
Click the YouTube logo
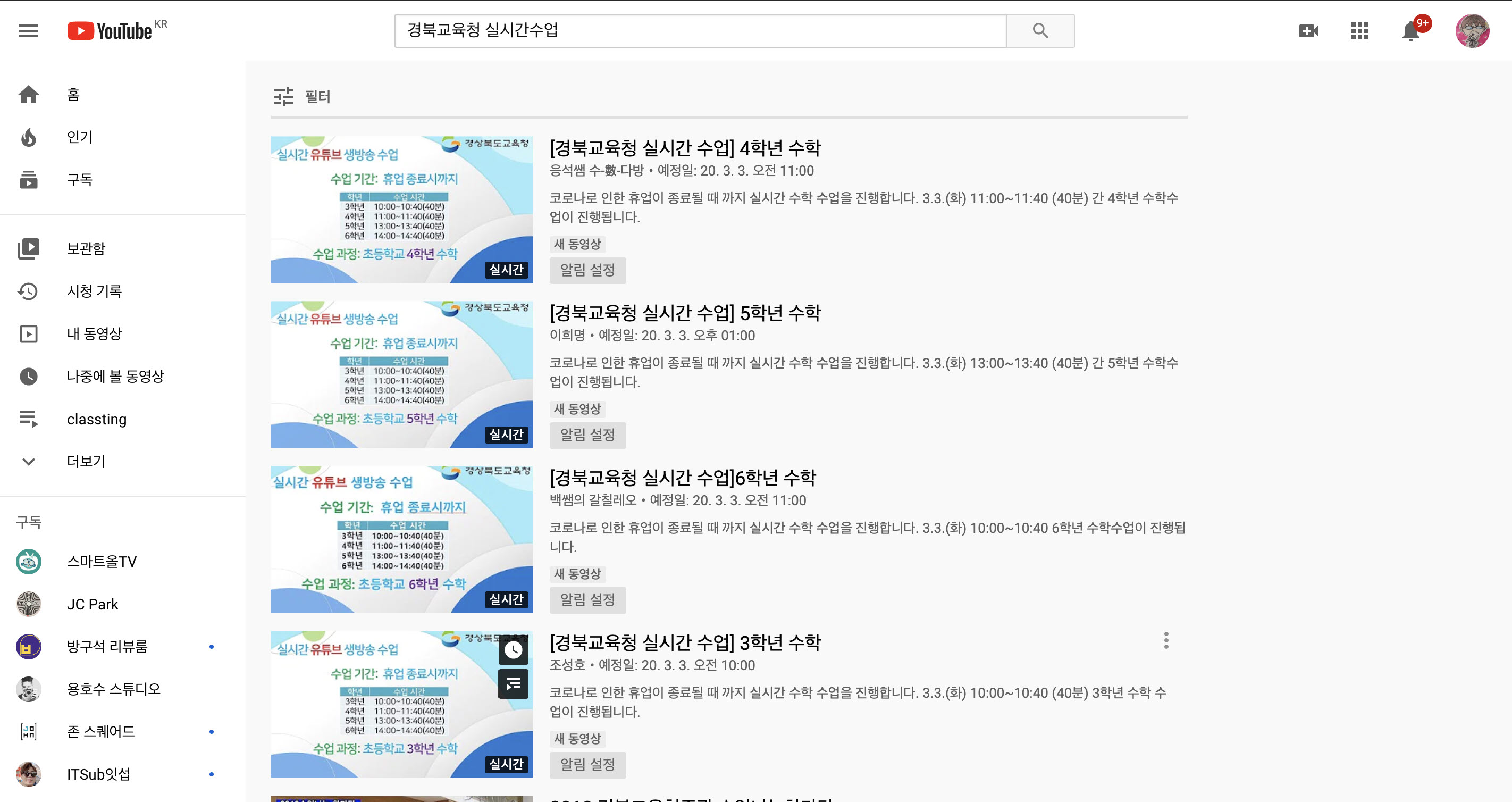pos(111,30)
